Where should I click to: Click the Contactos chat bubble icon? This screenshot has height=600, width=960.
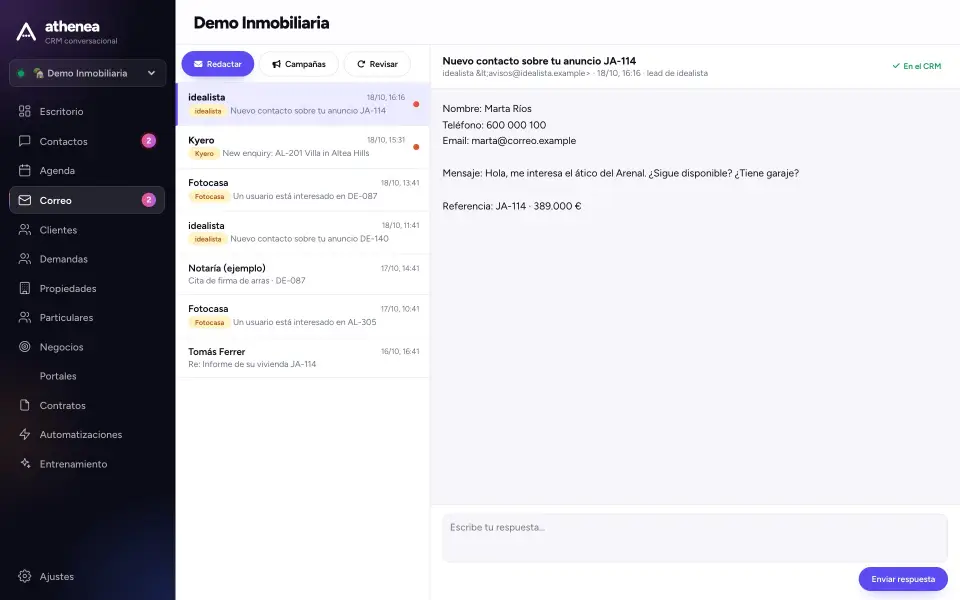(x=24, y=141)
